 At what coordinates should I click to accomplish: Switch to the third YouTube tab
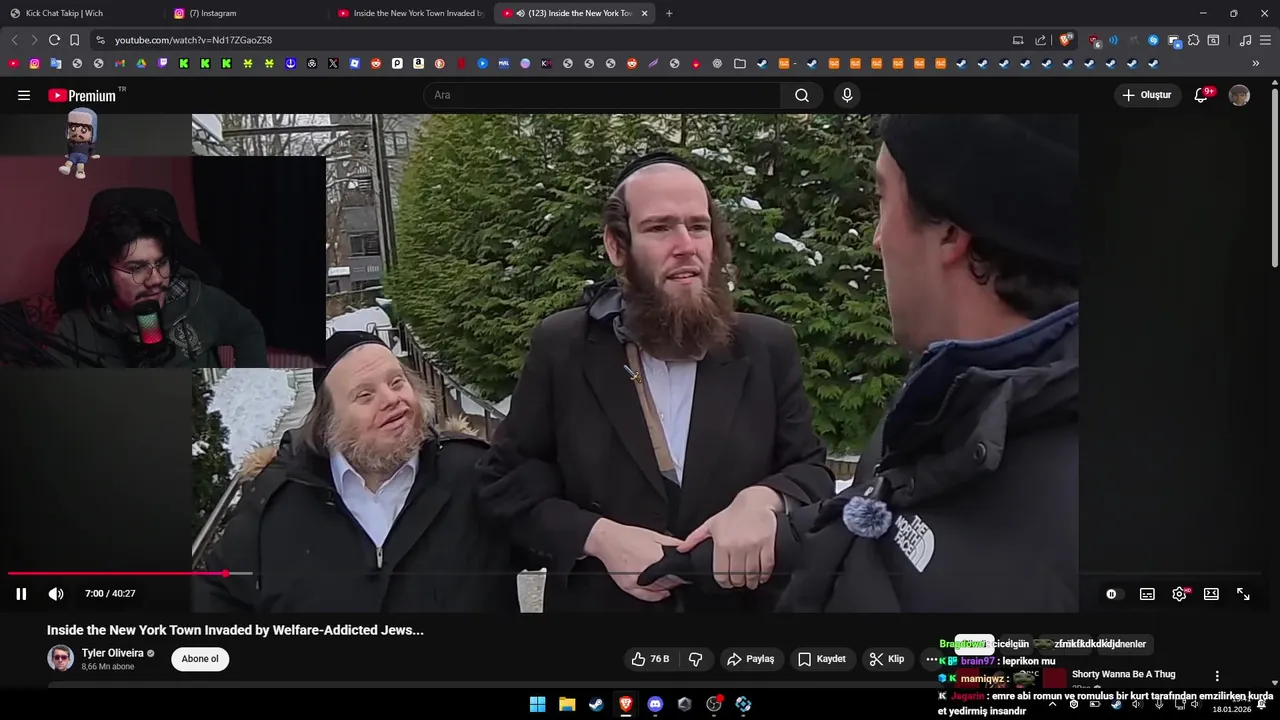(412, 13)
